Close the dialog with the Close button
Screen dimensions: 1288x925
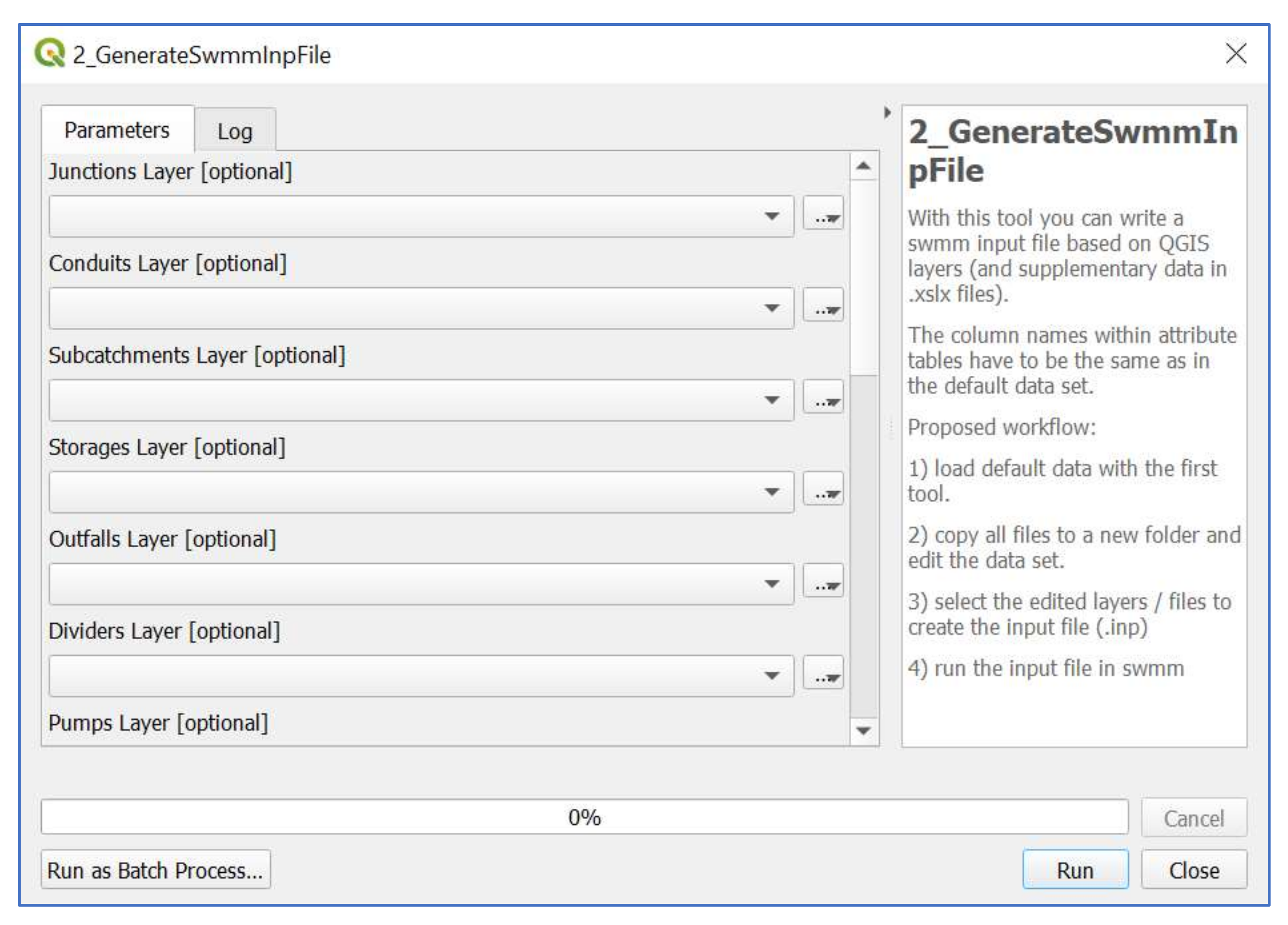click(x=1194, y=870)
